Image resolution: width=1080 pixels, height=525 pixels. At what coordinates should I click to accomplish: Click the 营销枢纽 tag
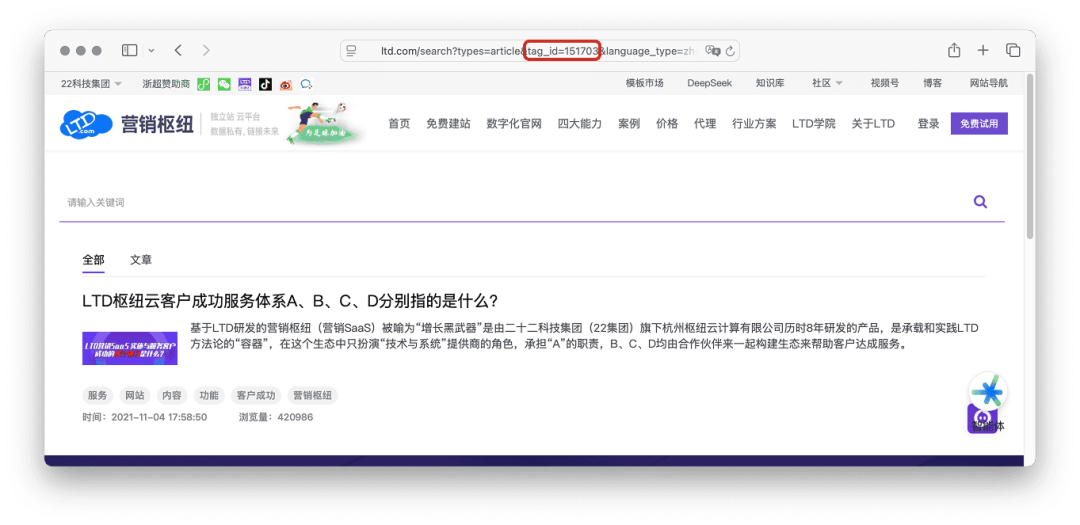(313, 395)
